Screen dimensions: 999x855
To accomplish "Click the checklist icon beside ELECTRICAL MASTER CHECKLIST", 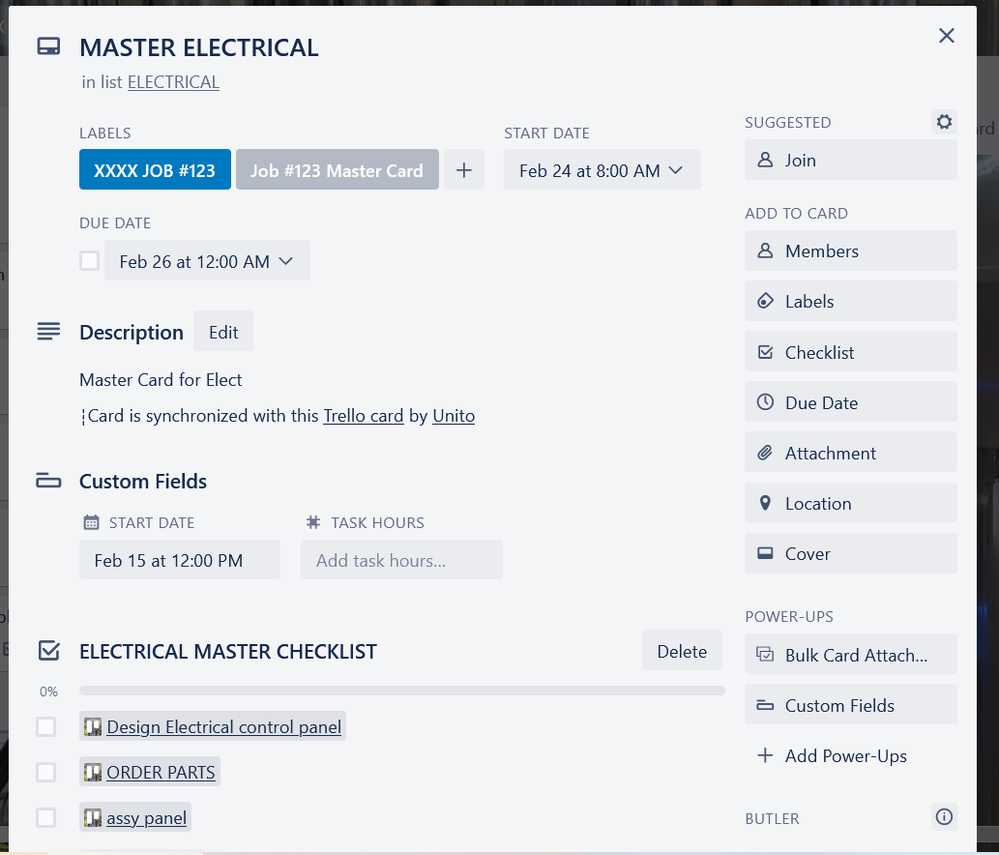I will [49, 650].
